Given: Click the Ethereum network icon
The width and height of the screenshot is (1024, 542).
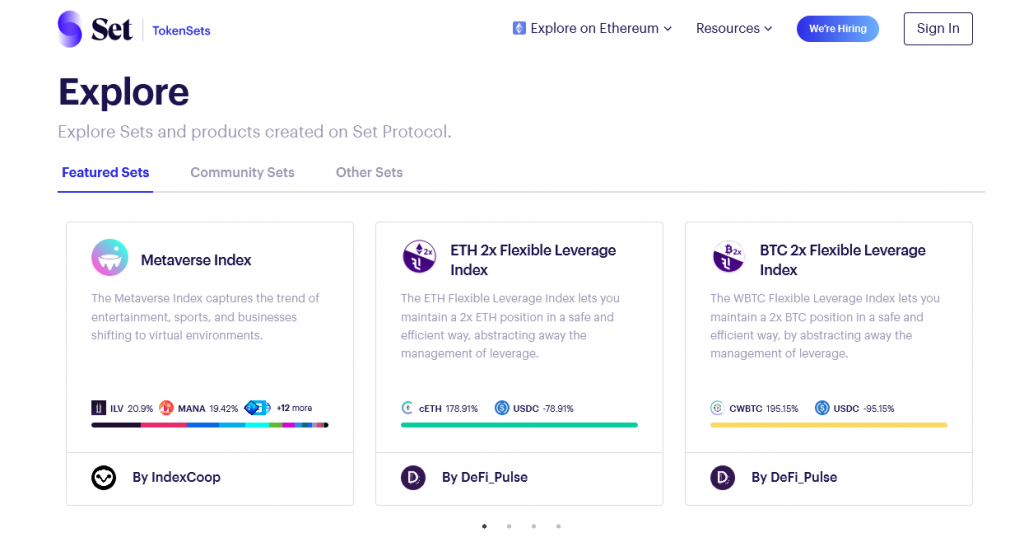Looking at the screenshot, I should coord(519,28).
